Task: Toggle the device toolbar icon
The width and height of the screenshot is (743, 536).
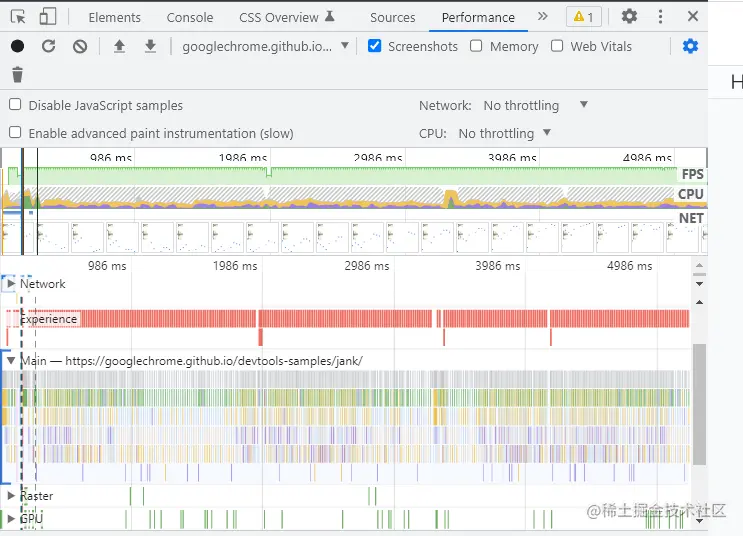Action: point(47,17)
